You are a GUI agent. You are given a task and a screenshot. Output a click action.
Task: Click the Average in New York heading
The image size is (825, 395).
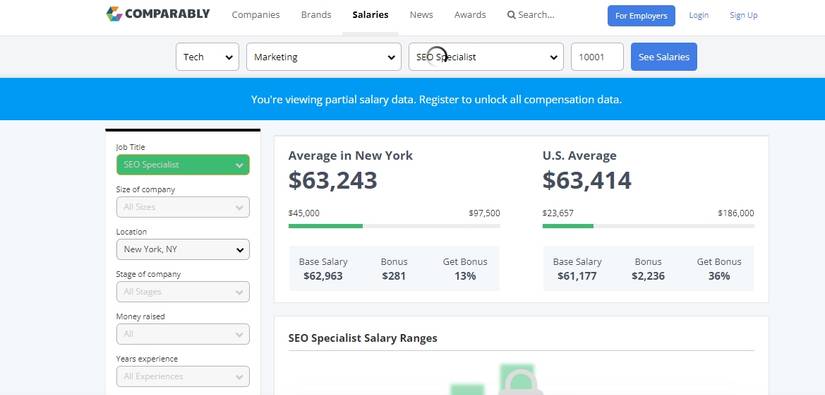tap(350, 156)
